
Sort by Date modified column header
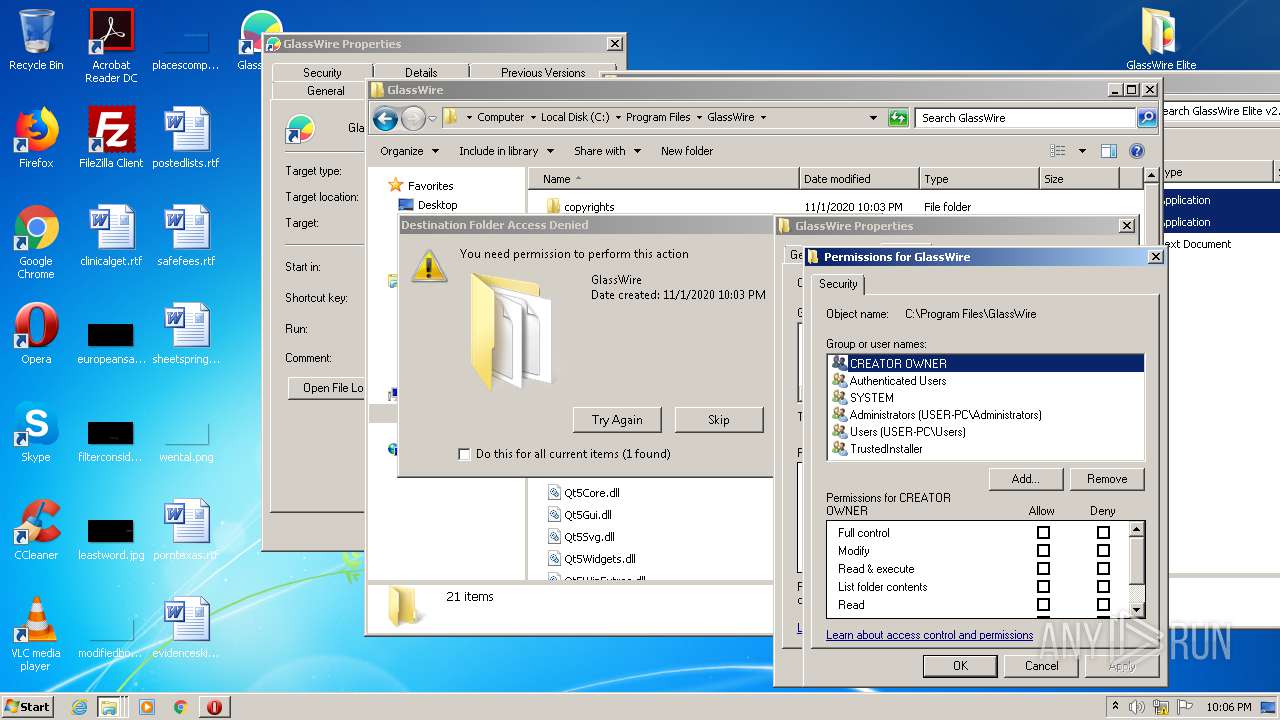(859, 179)
